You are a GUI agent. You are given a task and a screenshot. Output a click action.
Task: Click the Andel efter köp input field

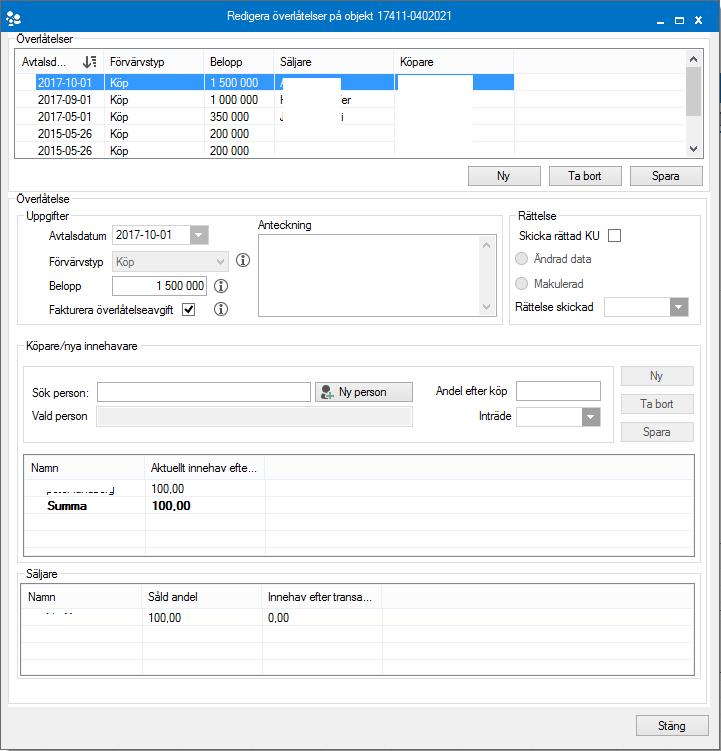[x=558, y=391]
